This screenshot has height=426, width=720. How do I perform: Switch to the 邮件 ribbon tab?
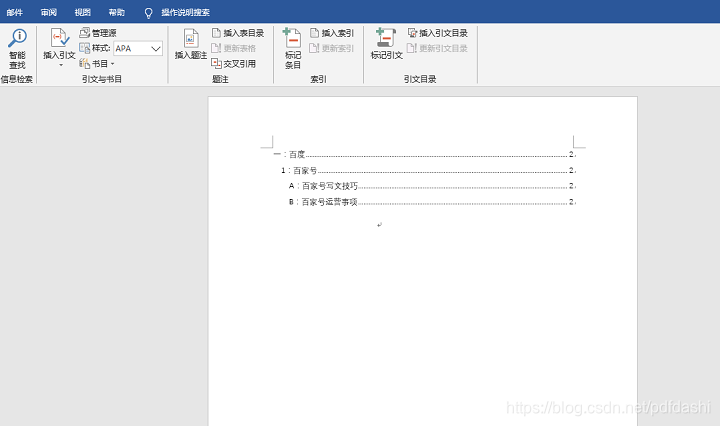click(15, 12)
